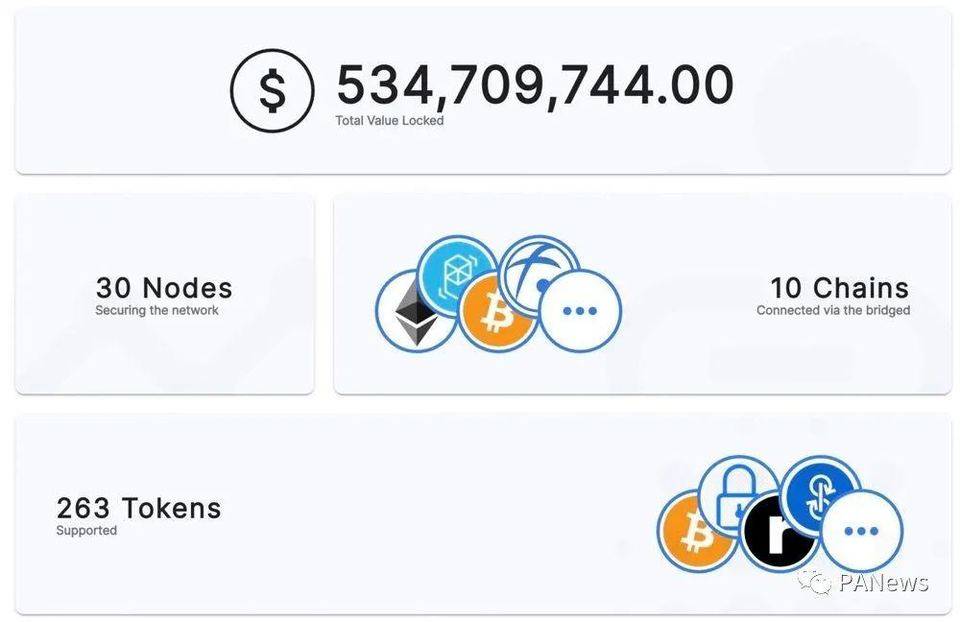Click the 10 Chains heading
This screenshot has height=622, width=960.
tap(839, 288)
